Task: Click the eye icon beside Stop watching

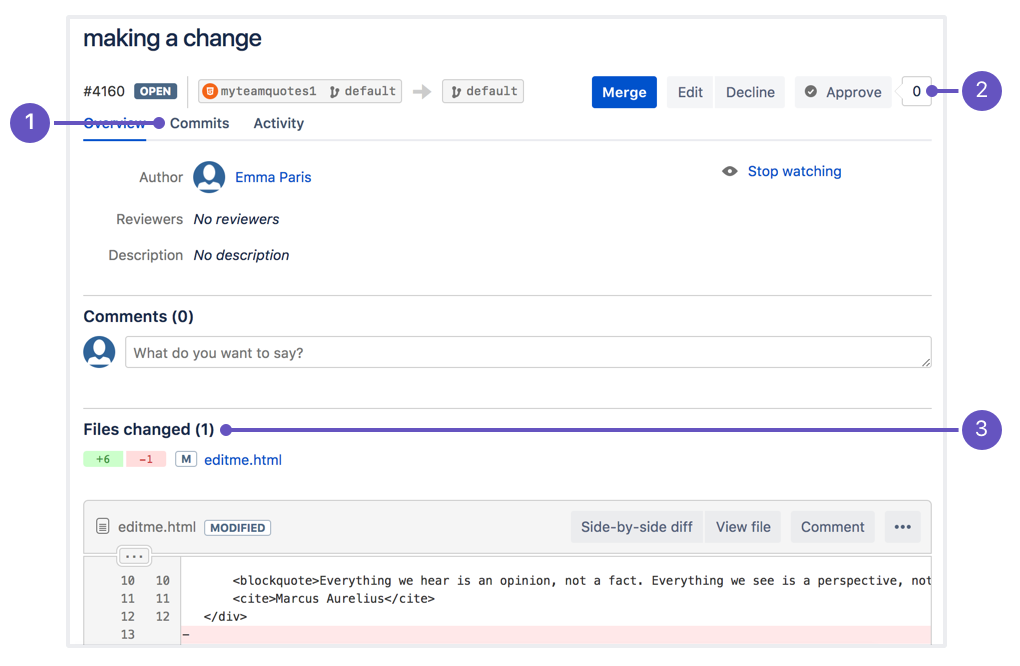Action: (x=729, y=171)
